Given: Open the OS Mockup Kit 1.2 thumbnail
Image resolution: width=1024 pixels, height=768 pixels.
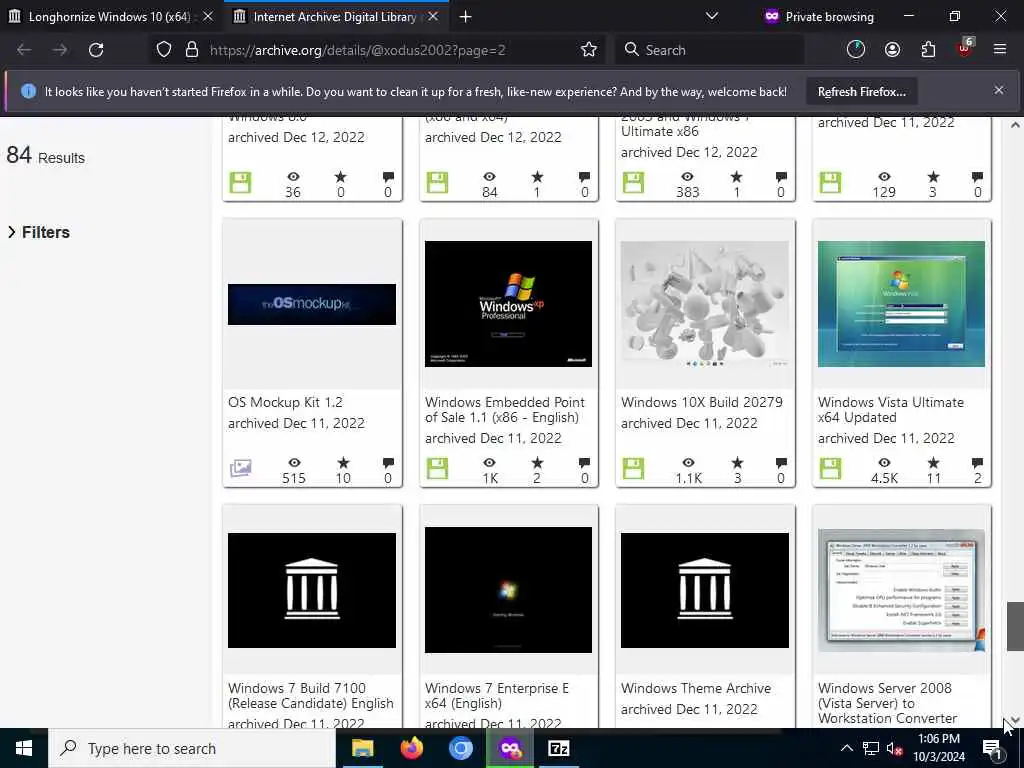Looking at the screenshot, I should click(x=312, y=304).
